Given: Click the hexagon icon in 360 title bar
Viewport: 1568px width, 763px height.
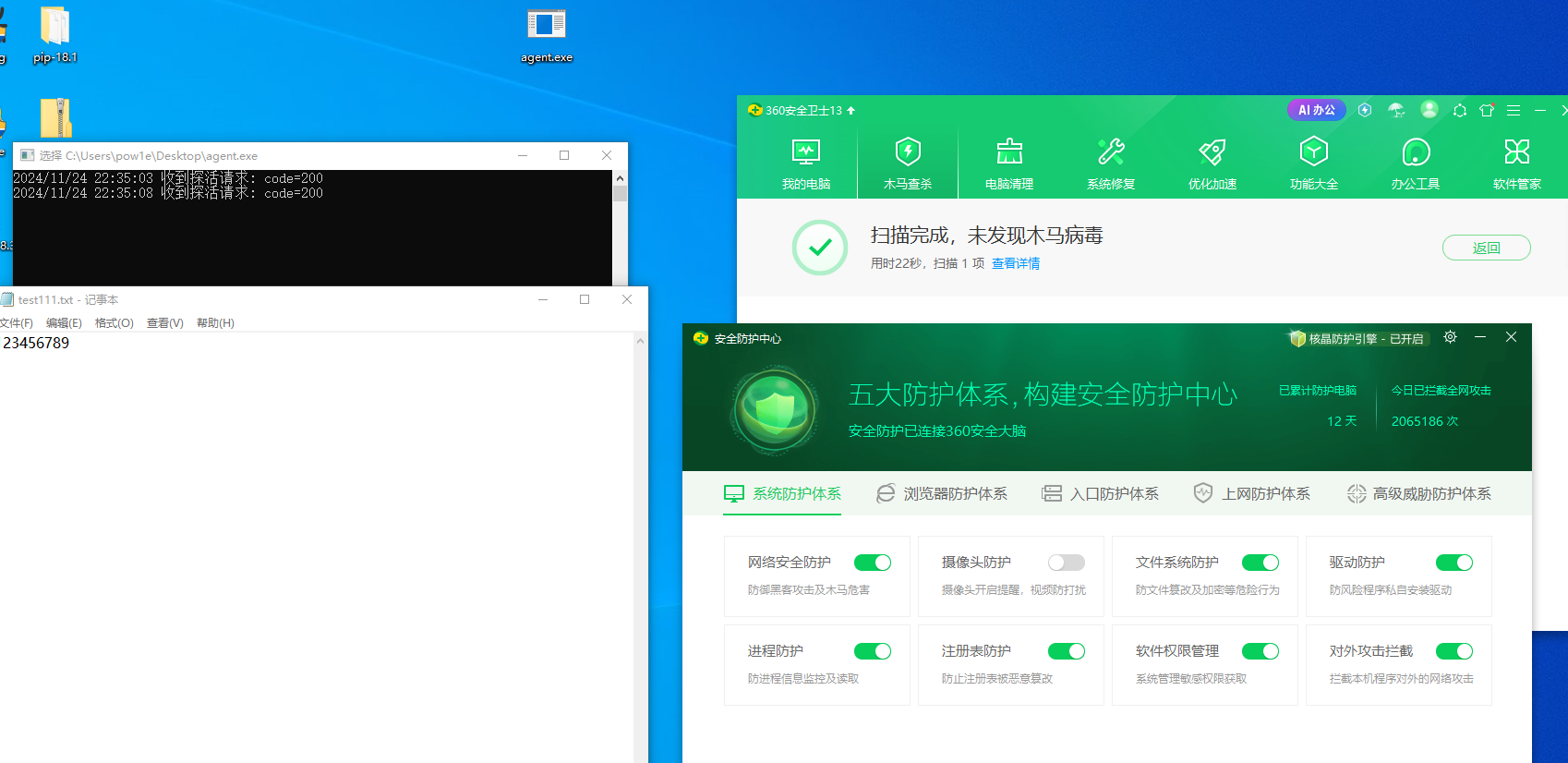Looking at the screenshot, I should tap(1460, 110).
